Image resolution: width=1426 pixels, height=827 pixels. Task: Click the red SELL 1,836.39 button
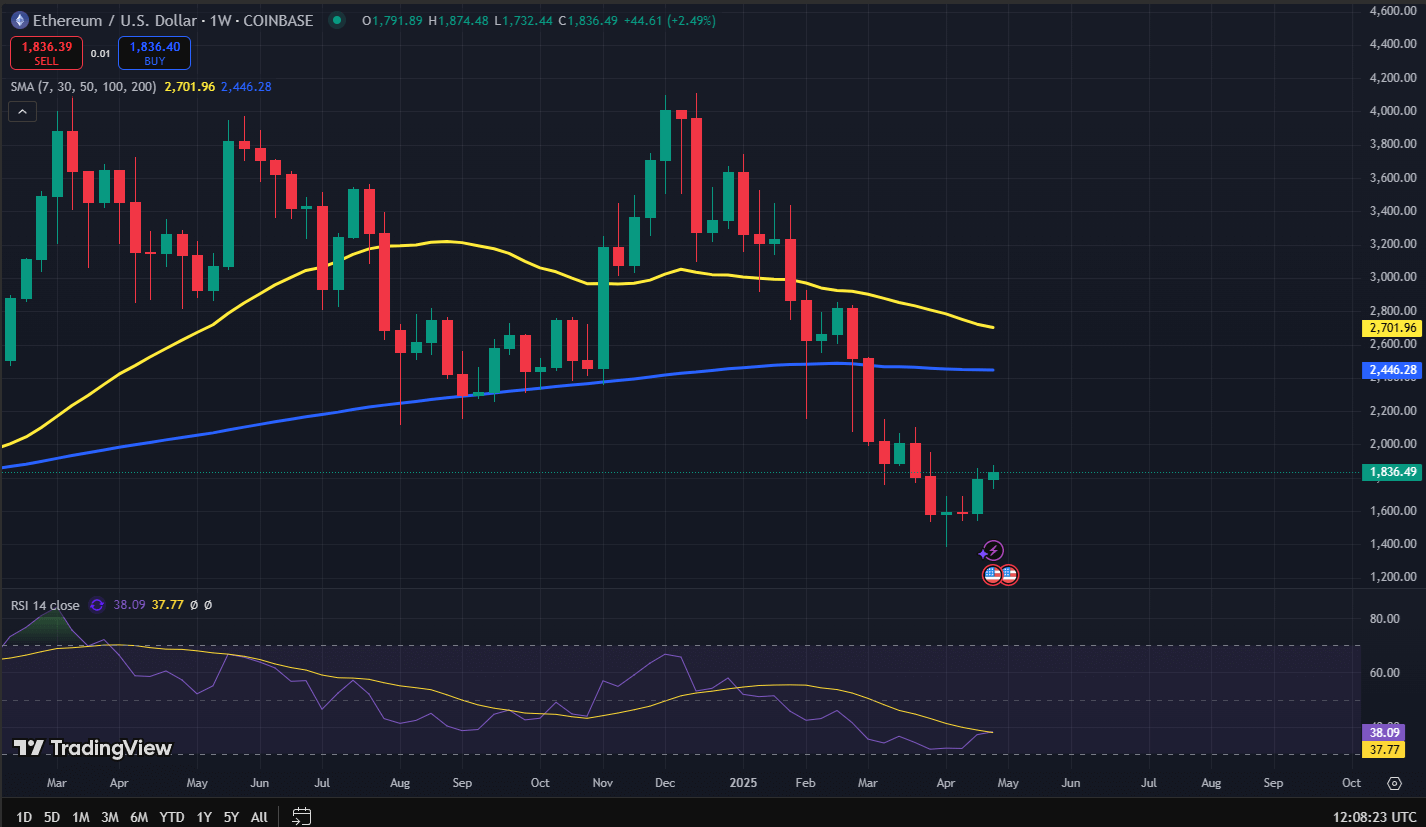46,52
